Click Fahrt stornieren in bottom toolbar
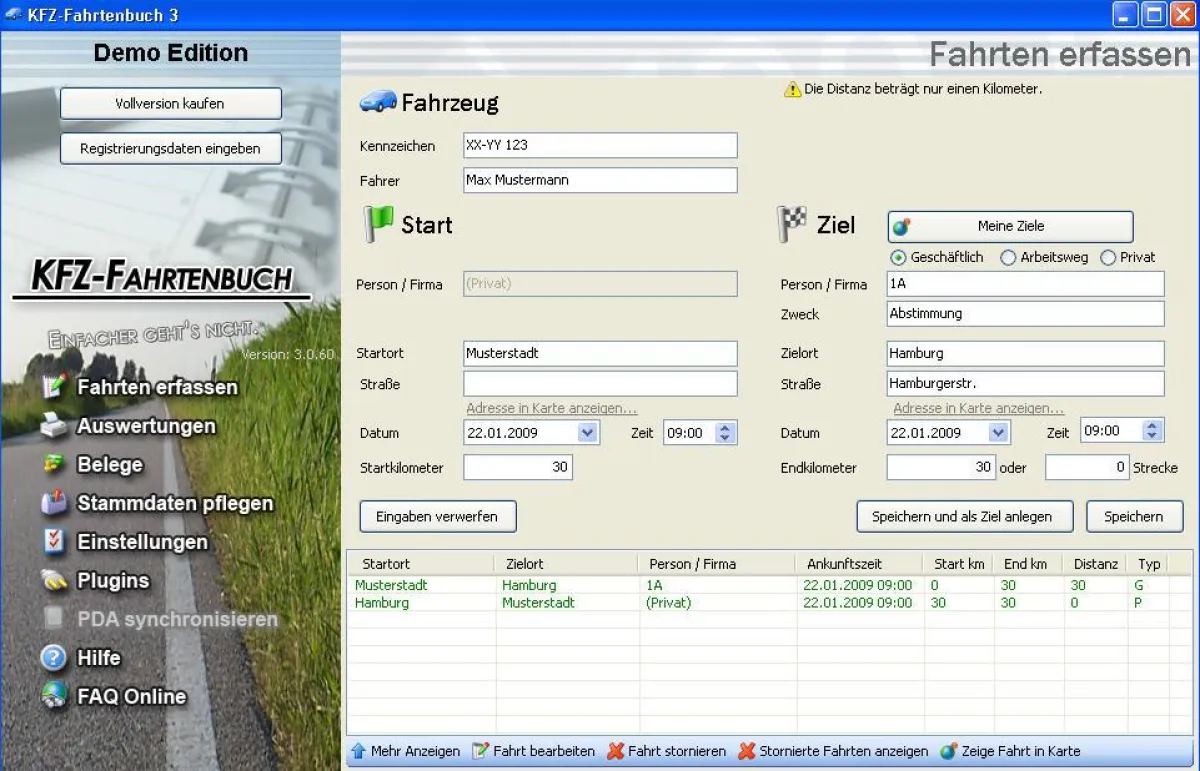This screenshot has width=1200, height=771. click(667, 751)
